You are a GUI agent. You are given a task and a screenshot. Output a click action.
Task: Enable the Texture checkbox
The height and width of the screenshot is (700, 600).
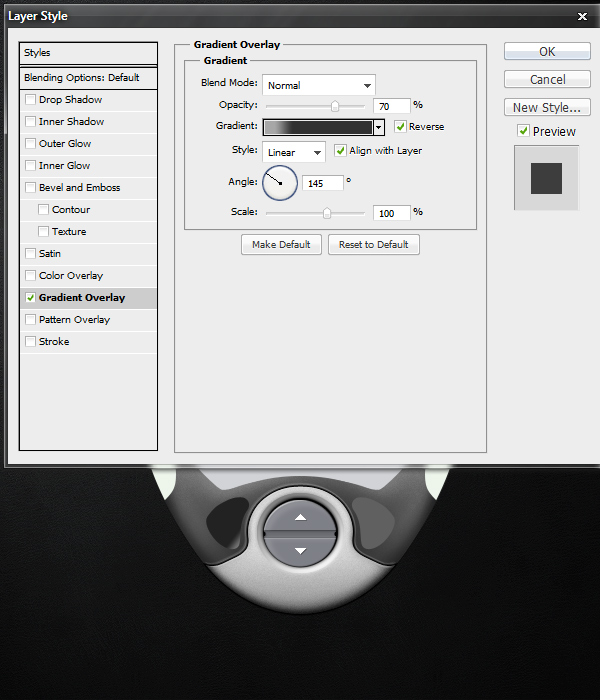pos(43,231)
